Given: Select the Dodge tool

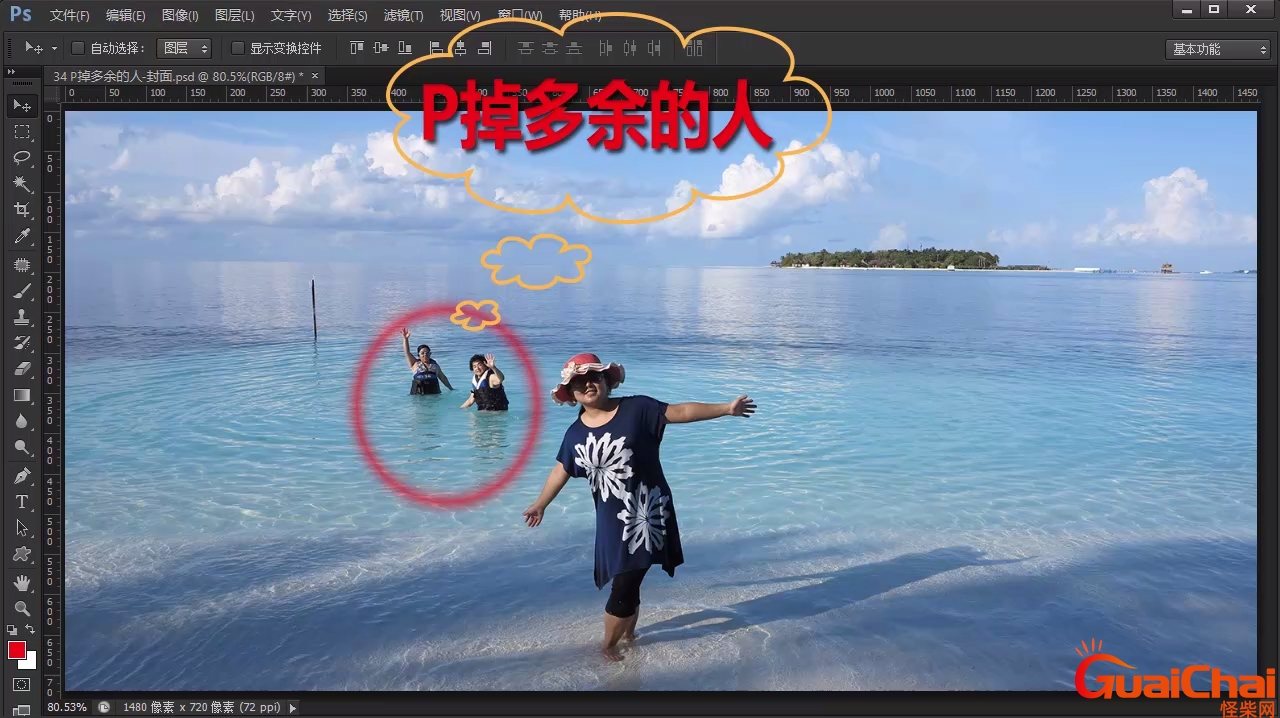Looking at the screenshot, I should click(x=22, y=448).
